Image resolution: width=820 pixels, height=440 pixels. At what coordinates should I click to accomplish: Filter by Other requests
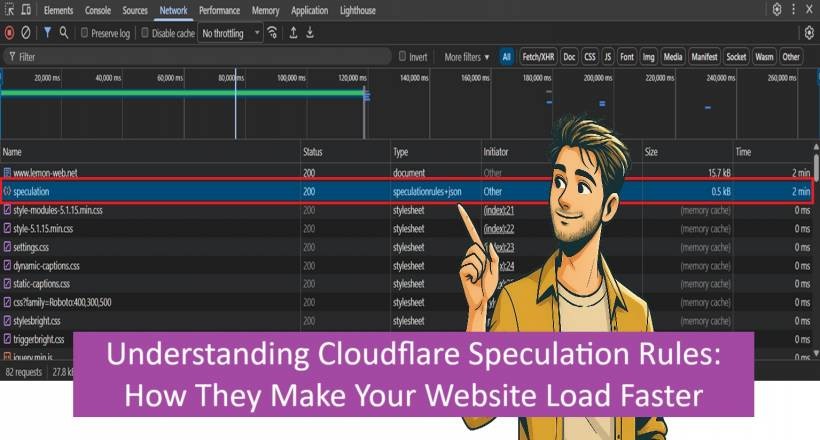pyautogui.click(x=791, y=57)
